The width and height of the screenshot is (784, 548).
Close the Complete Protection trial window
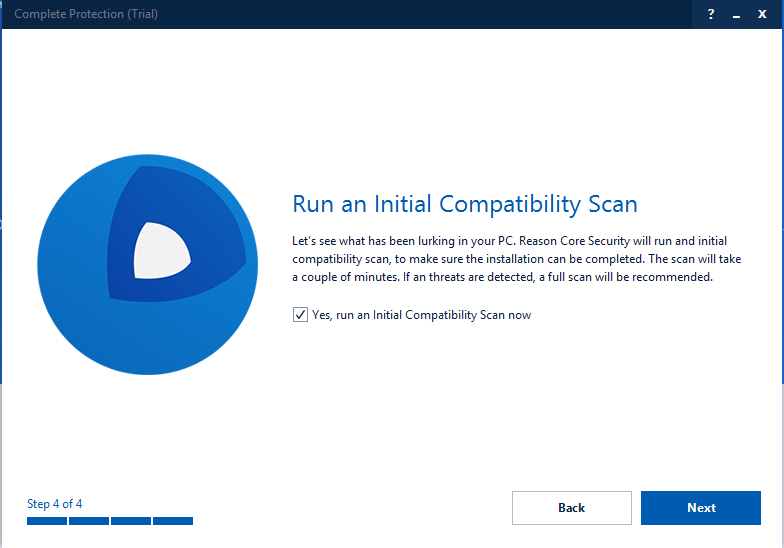pos(762,14)
